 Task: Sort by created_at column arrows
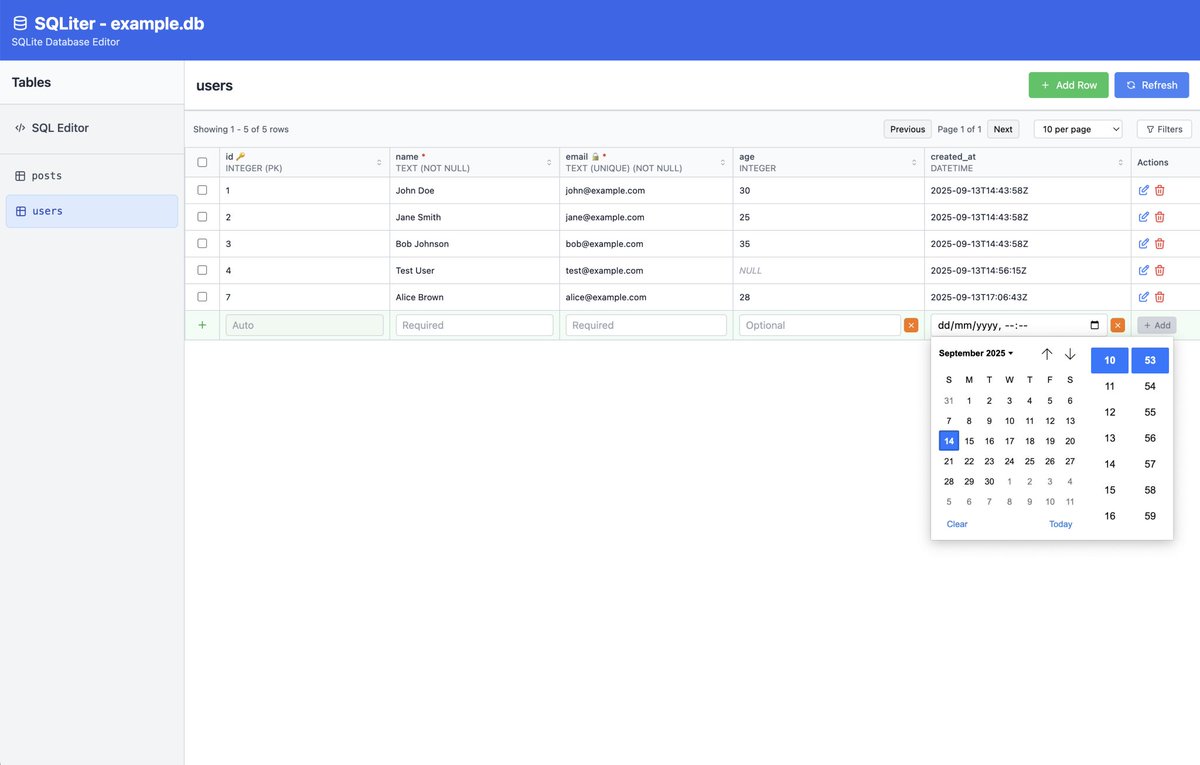(x=1121, y=162)
